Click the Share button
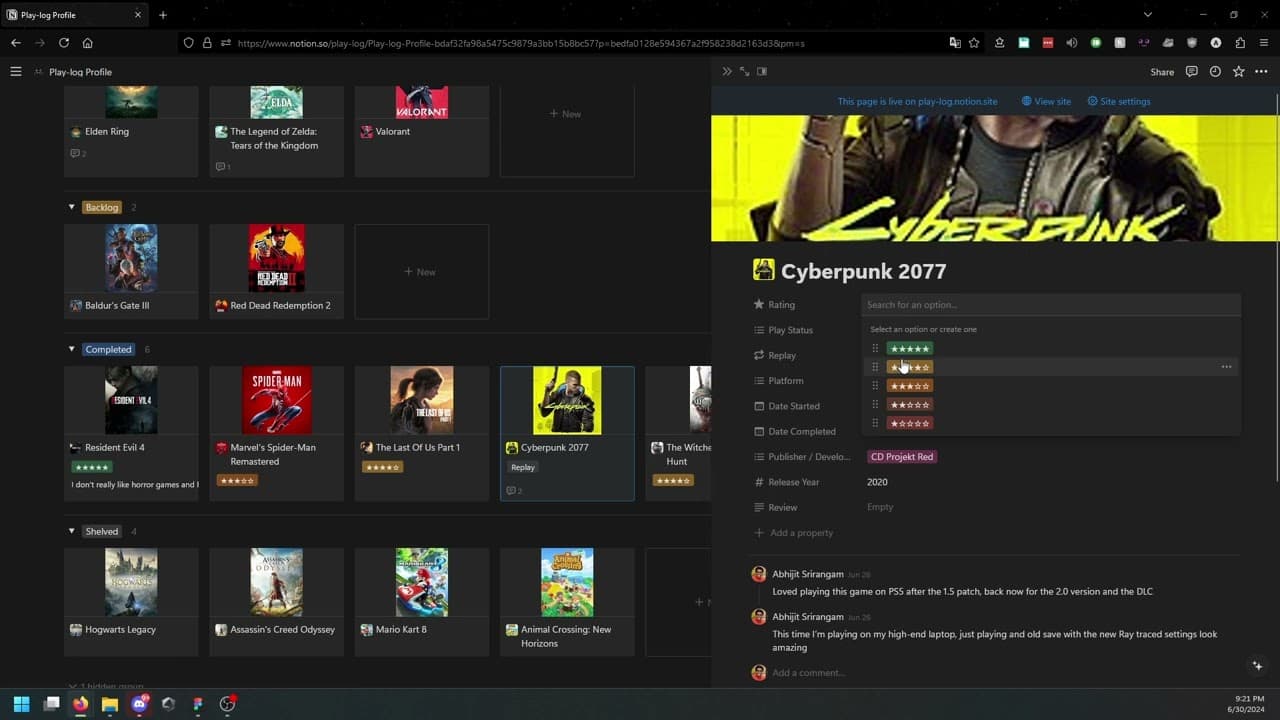The height and width of the screenshot is (720, 1280). (x=1162, y=72)
